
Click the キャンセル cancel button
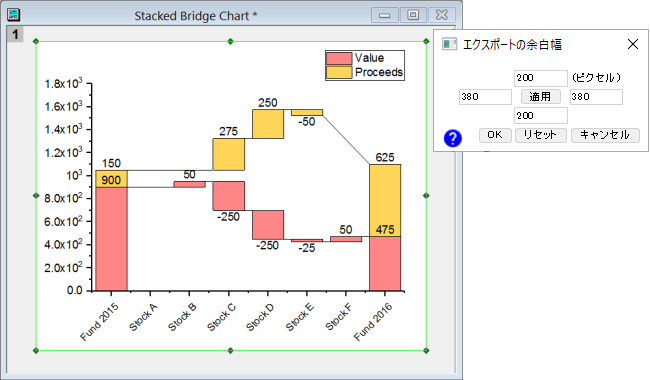[605, 135]
